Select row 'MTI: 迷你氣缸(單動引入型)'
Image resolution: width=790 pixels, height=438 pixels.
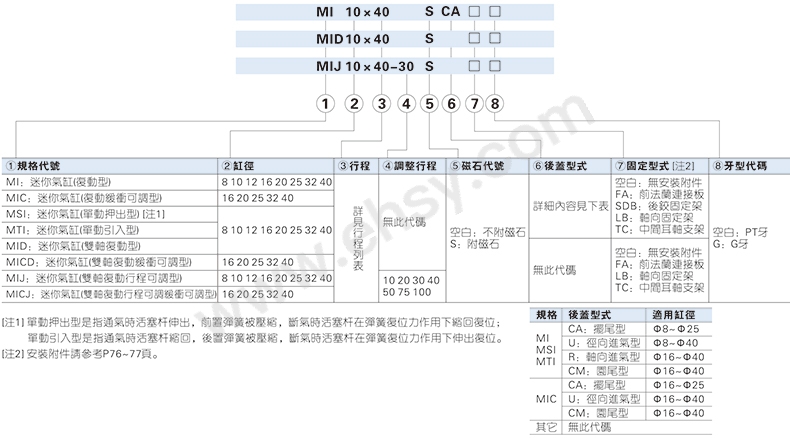pos(110,230)
